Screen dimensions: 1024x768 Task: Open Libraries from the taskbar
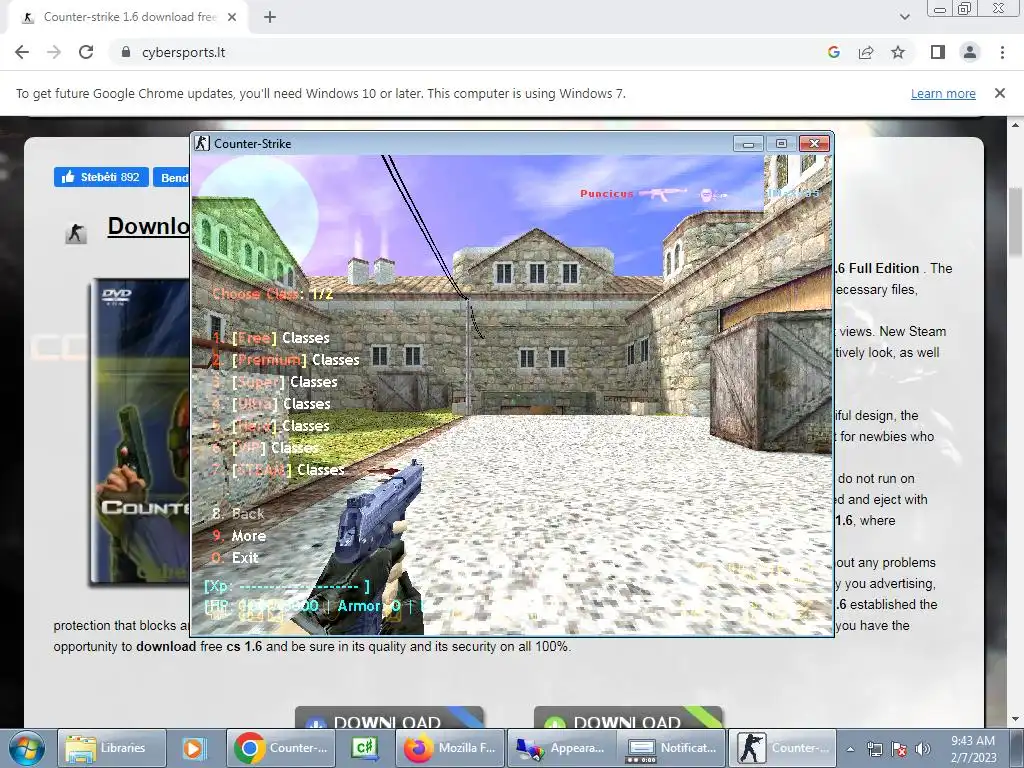pyautogui.click(x=112, y=748)
